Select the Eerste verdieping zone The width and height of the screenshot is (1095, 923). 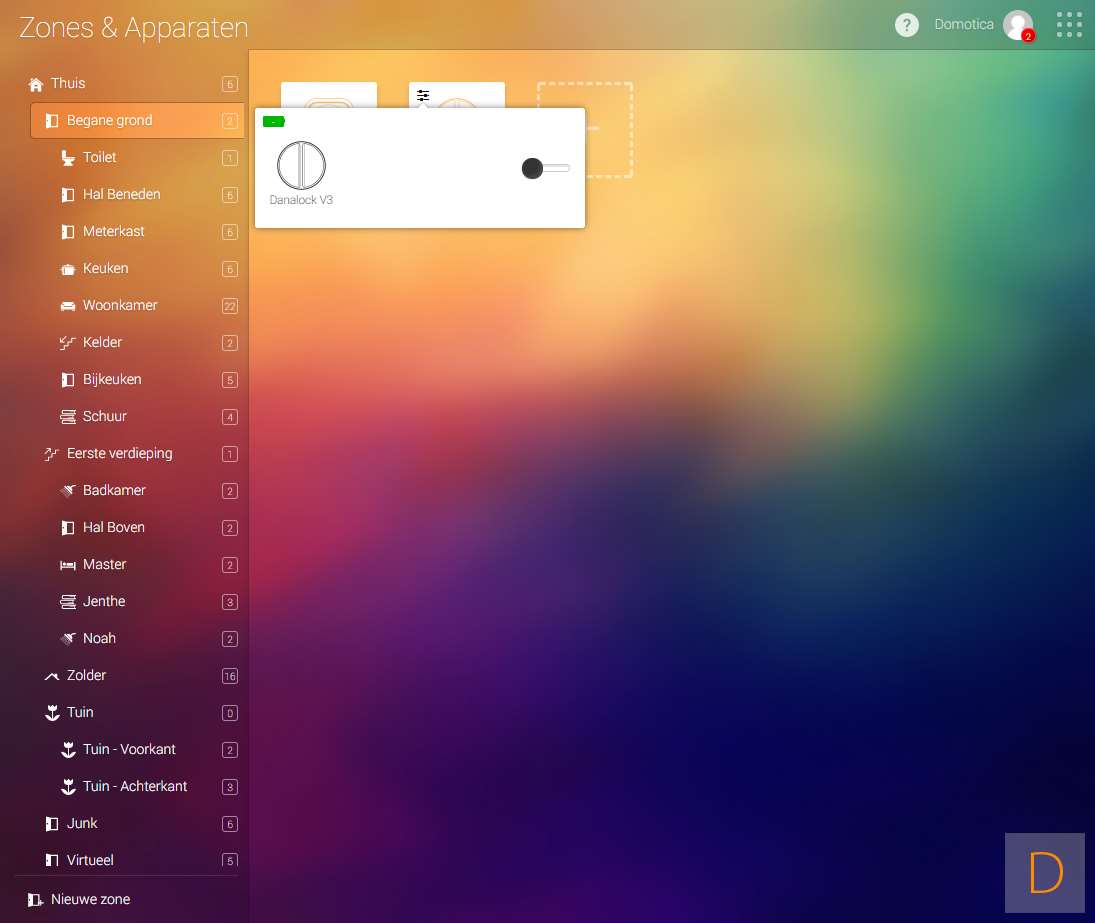(x=119, y=454)
